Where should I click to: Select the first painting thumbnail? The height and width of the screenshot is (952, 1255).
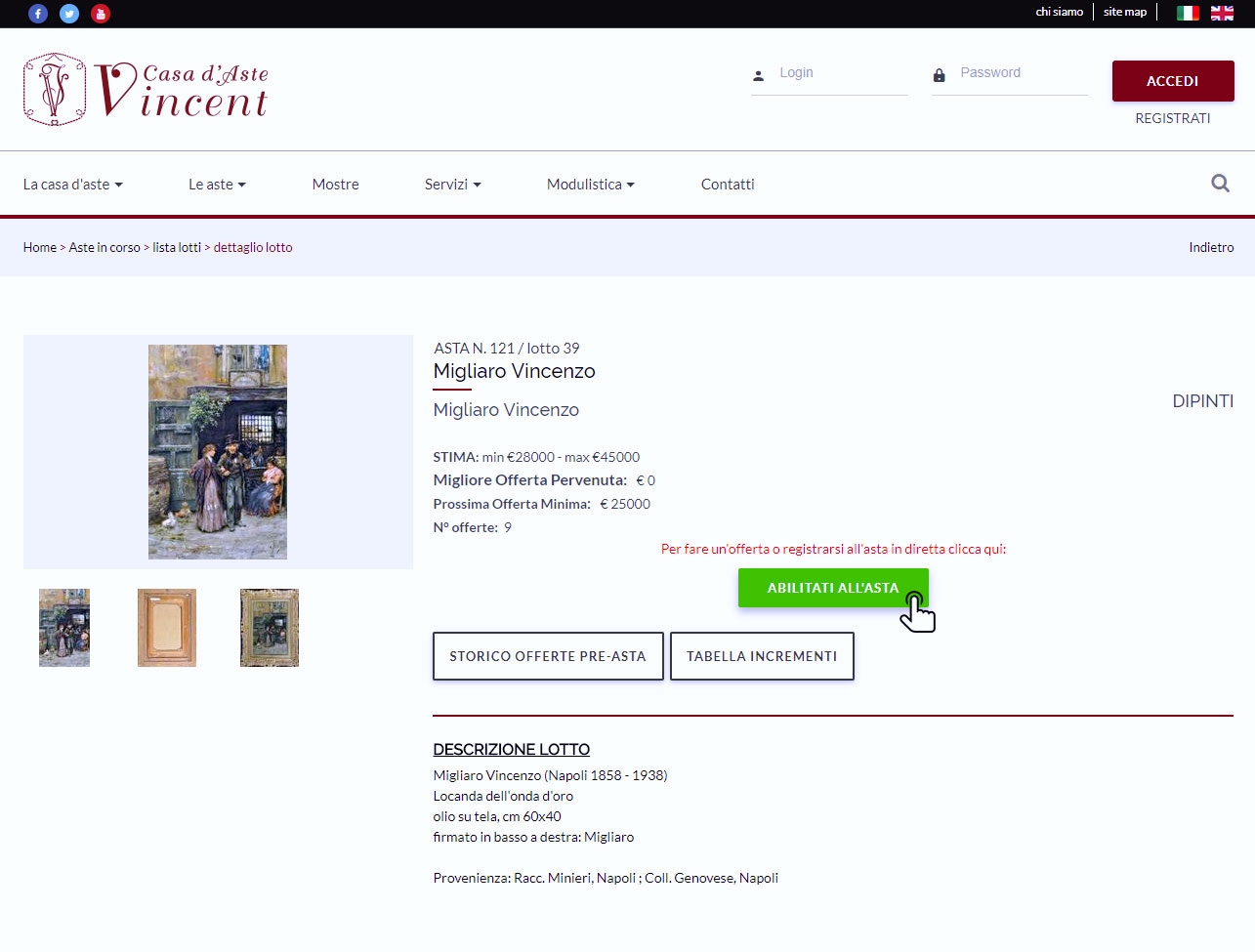click(64, 628)
